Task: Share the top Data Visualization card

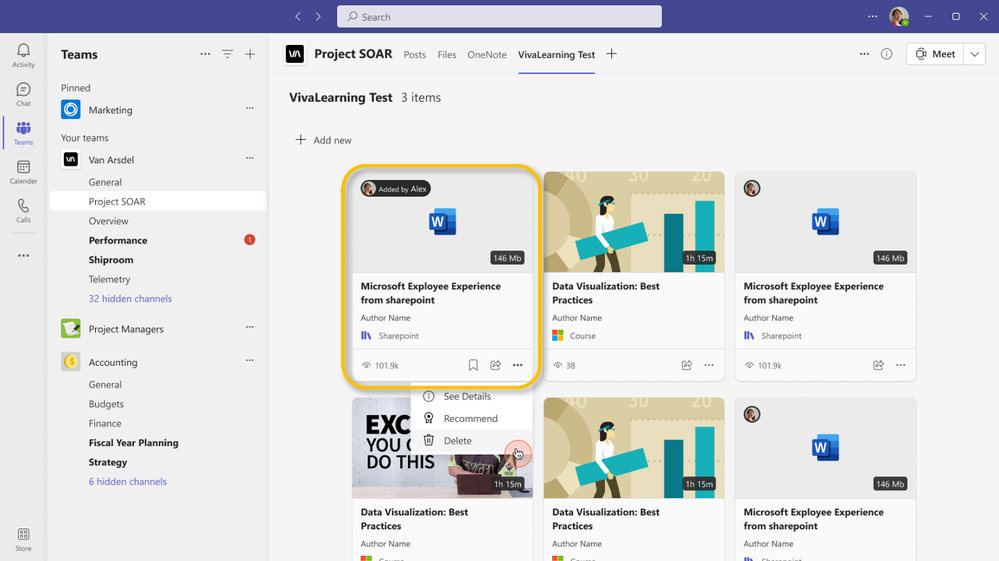Action: click(687, 365)
